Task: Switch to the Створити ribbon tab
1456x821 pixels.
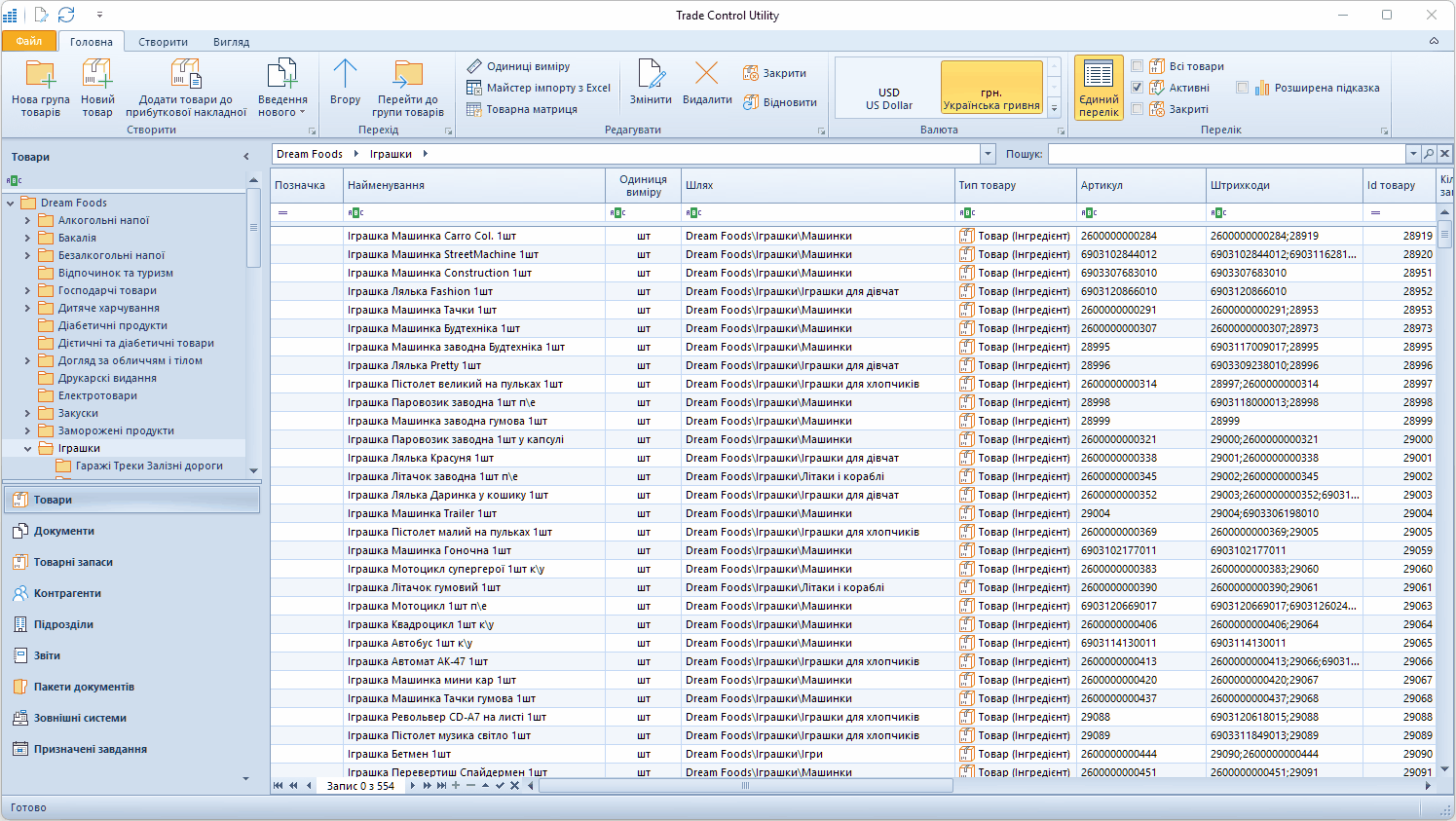Action: click(163, 42)
